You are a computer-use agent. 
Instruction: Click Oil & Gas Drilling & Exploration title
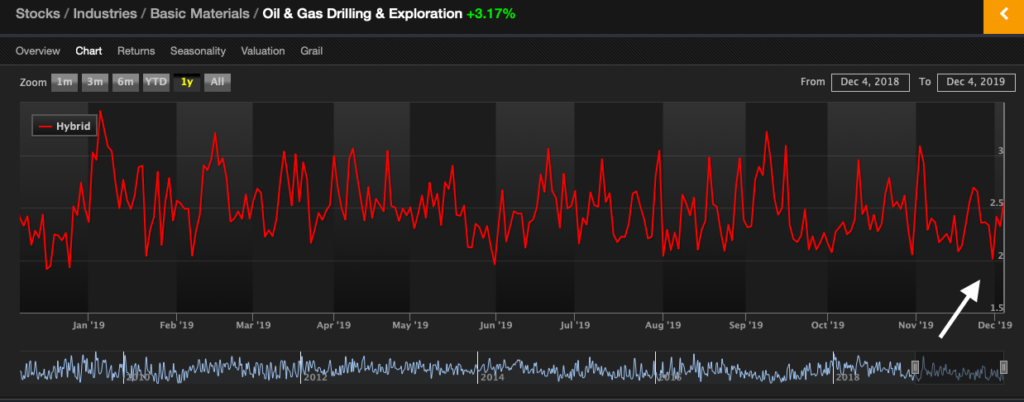point(362,14)
